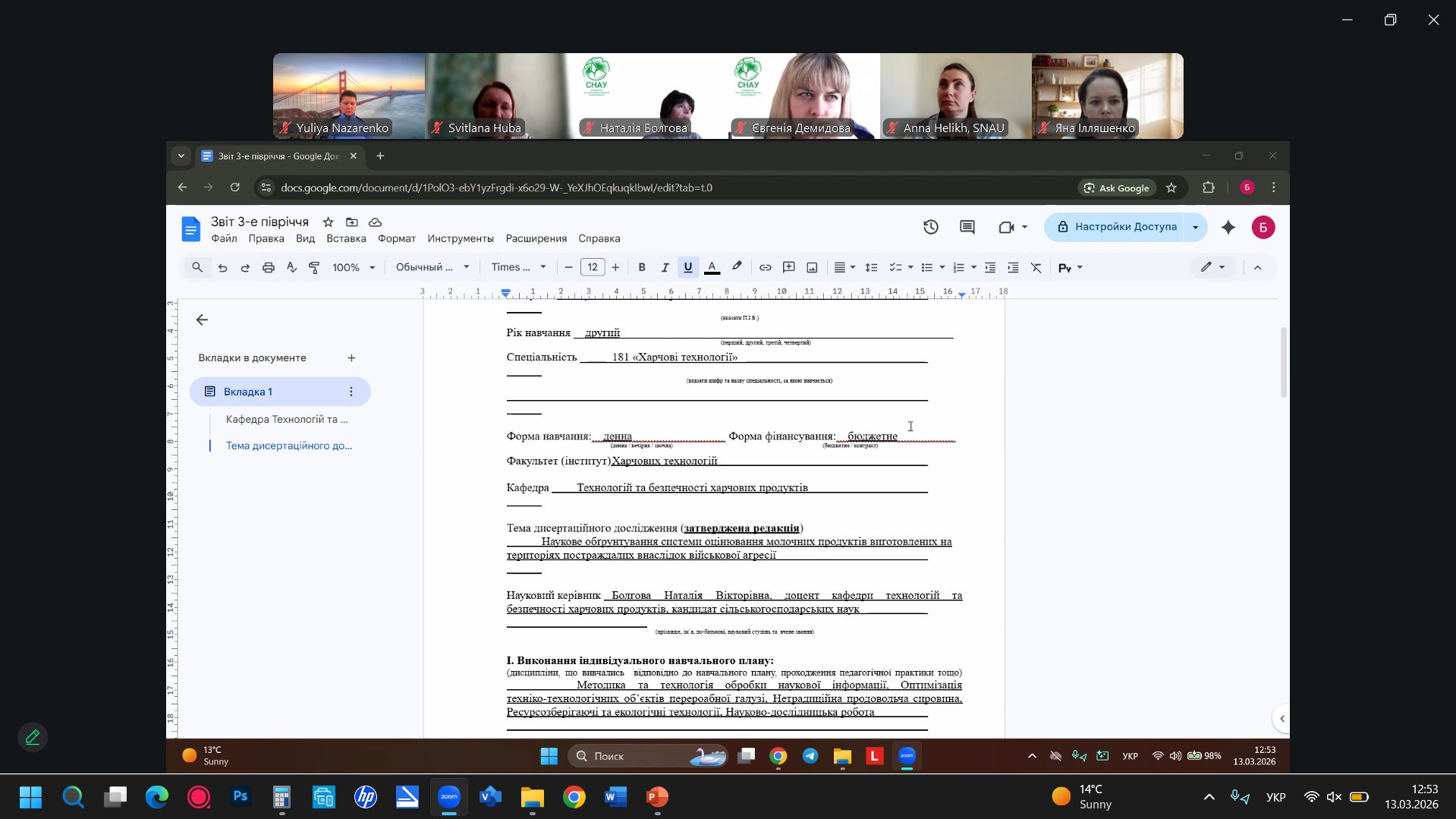The width and height of the screenshot is (1456, 819).
Task: Click the insert image icon
Action: (x=812, y=267)
